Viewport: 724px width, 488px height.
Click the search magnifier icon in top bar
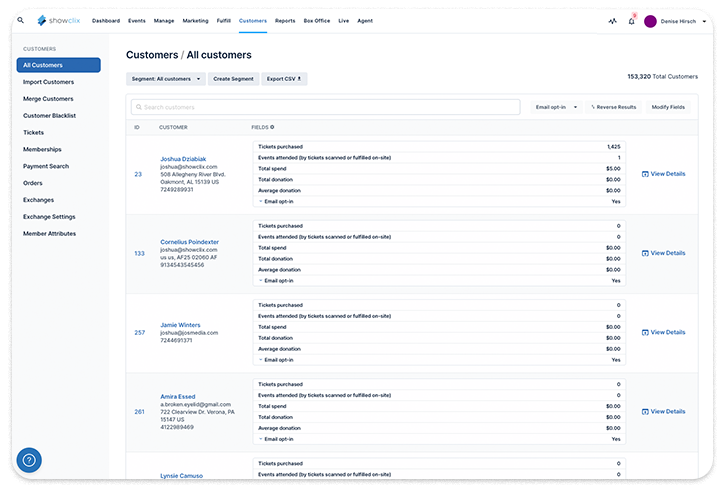20,20
